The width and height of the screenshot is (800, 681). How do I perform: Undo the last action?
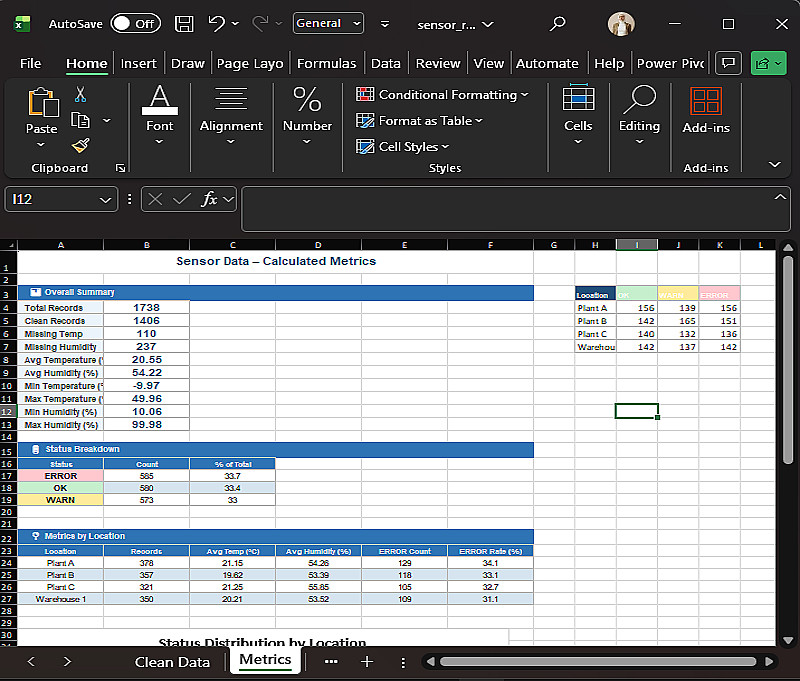[216, 23]
